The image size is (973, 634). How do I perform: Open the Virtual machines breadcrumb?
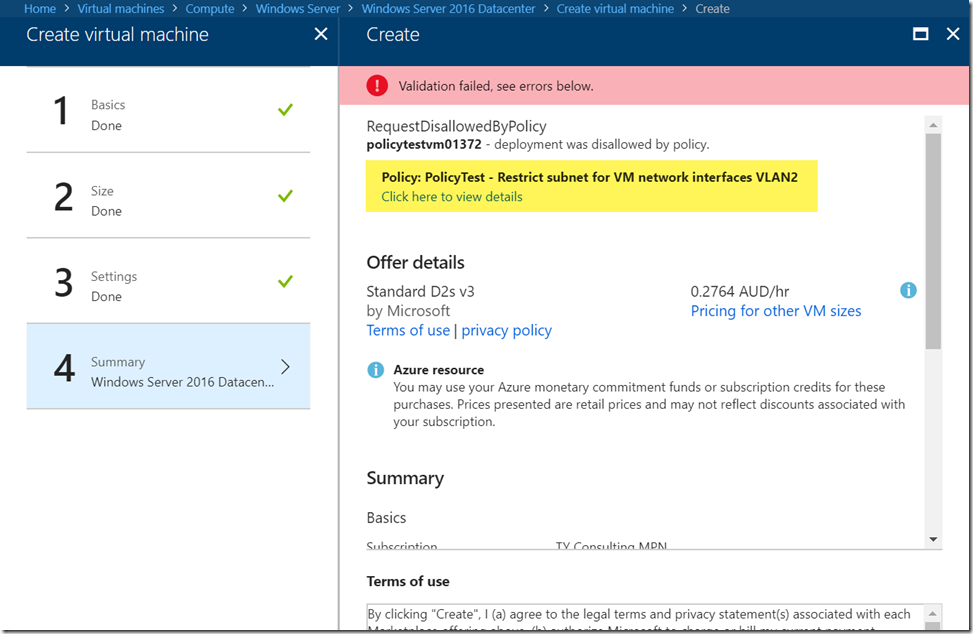[120, 9]
